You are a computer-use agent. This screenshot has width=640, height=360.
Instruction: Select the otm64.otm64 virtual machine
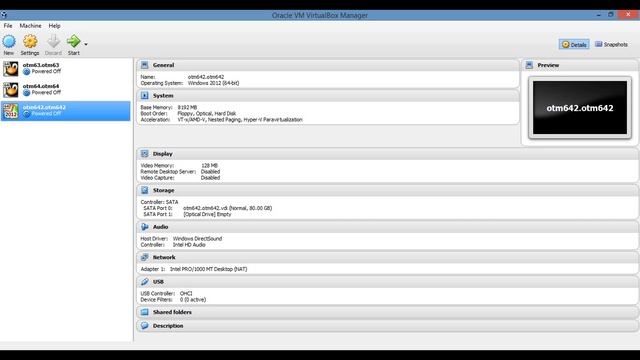pos(65,89)
